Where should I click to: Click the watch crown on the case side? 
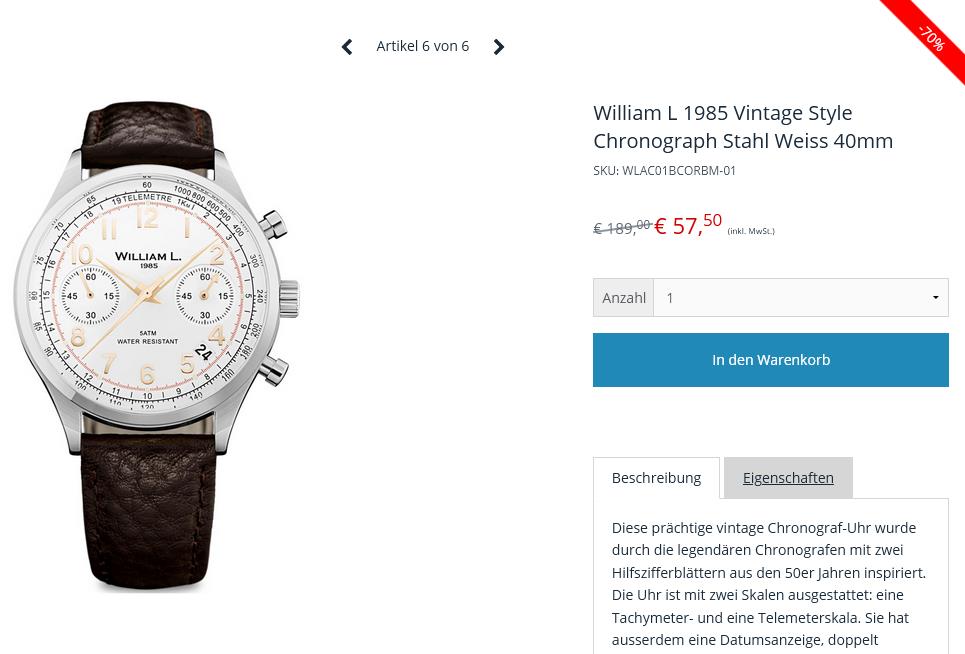pyautogui.click(x=290, y=297)
